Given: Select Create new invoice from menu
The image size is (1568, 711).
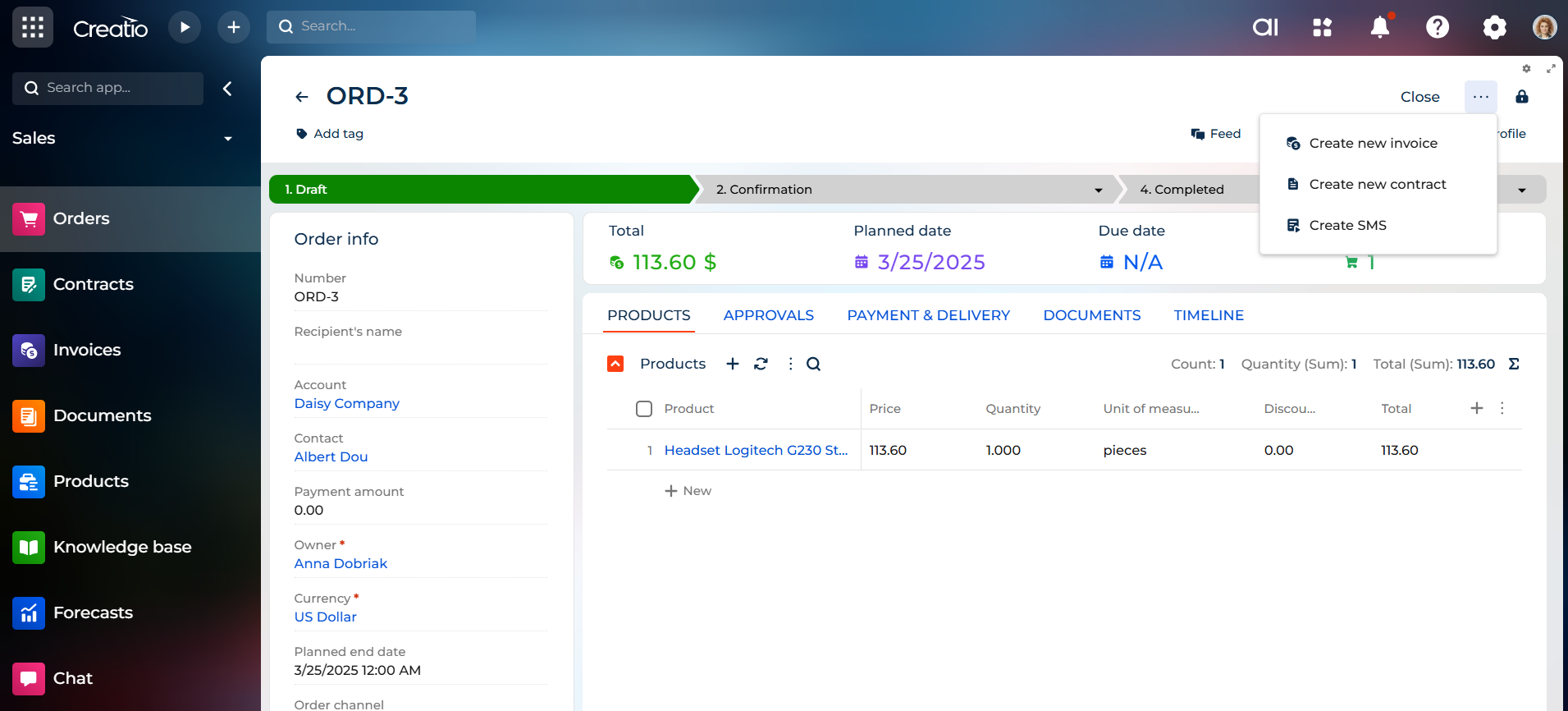Looking at the screenshot, I should click(1378, 143).
